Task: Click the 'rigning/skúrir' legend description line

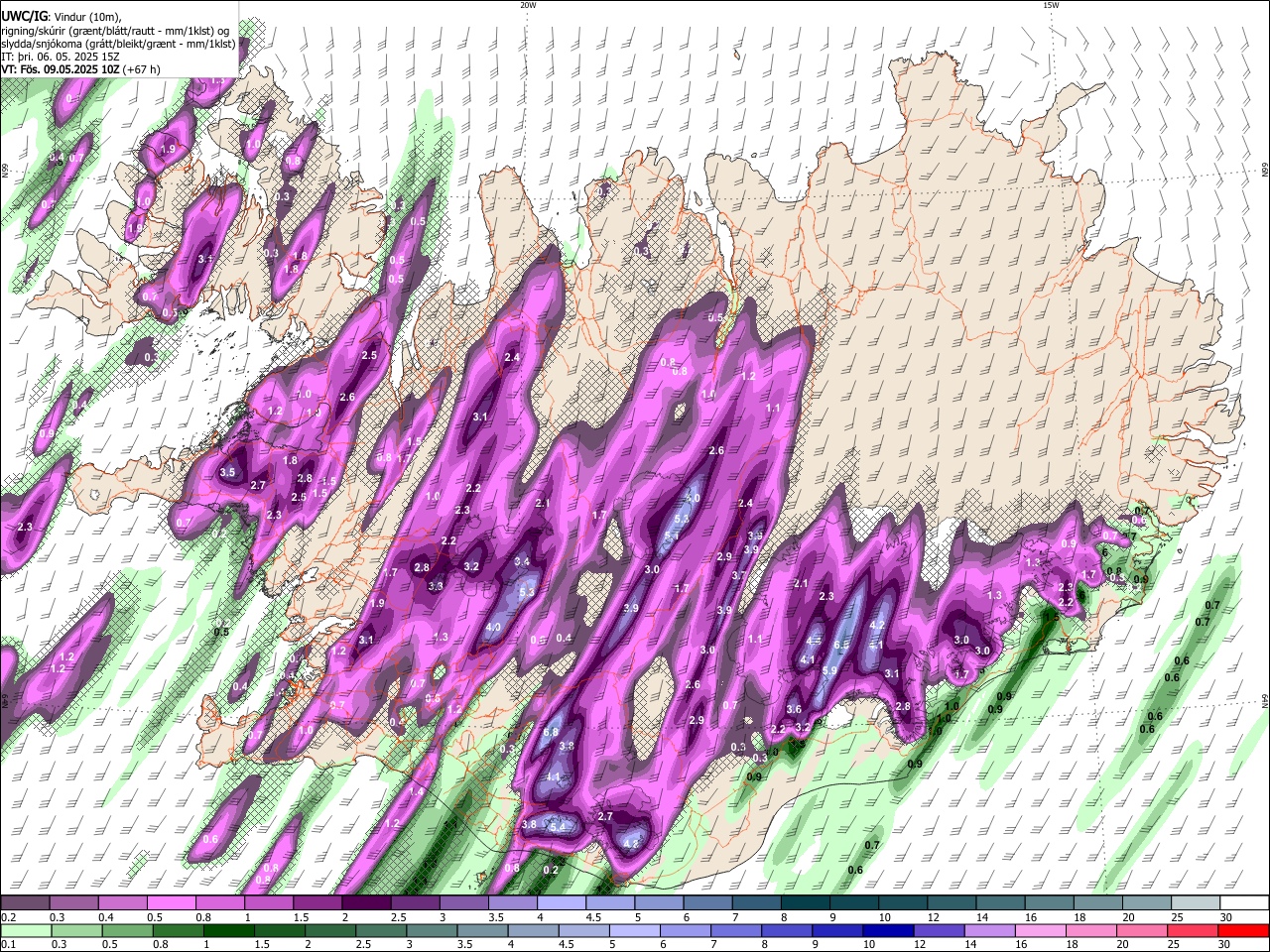Action: (x=115, y=31)
